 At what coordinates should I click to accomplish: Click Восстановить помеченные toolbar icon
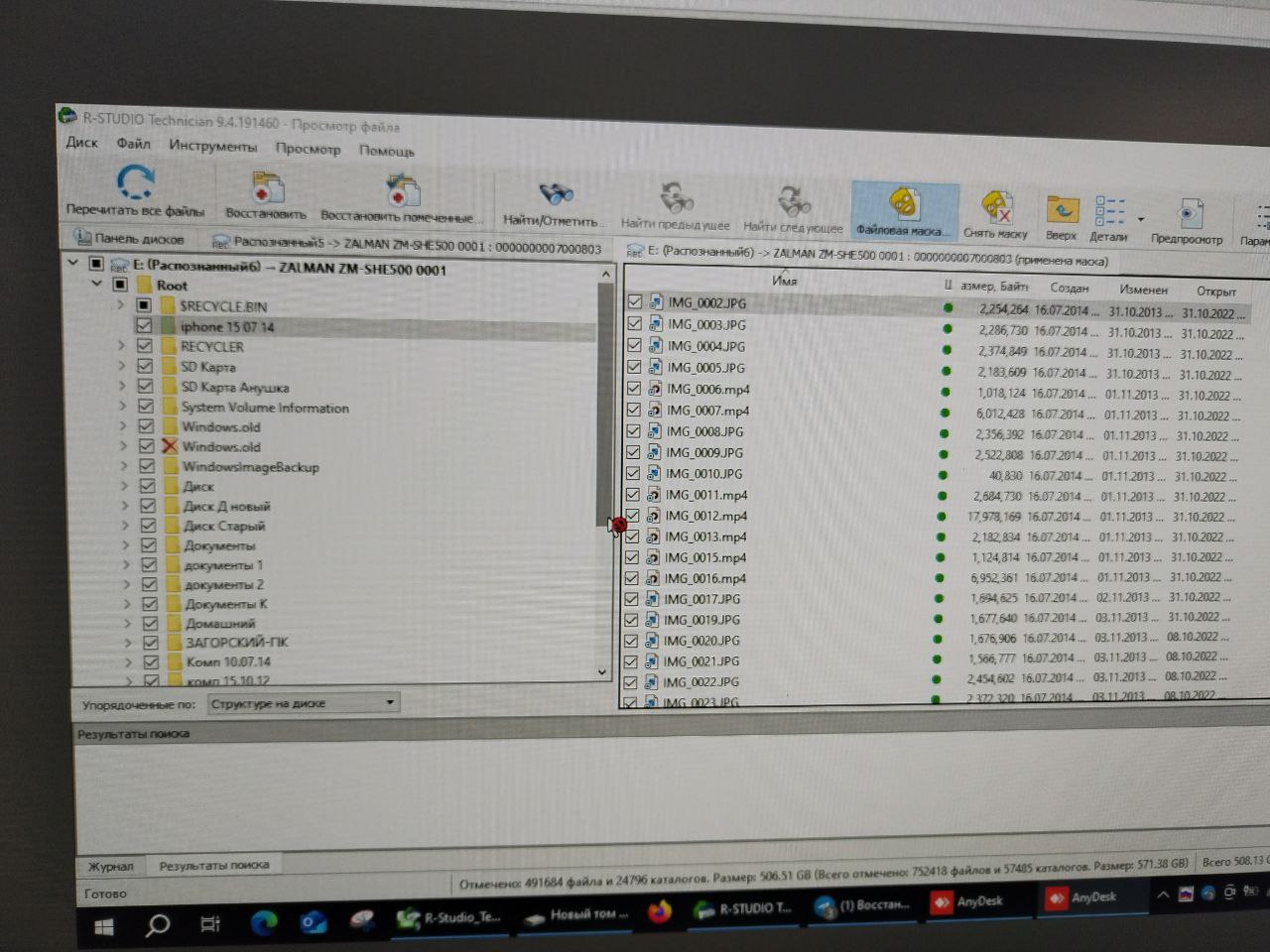point(403,190)
